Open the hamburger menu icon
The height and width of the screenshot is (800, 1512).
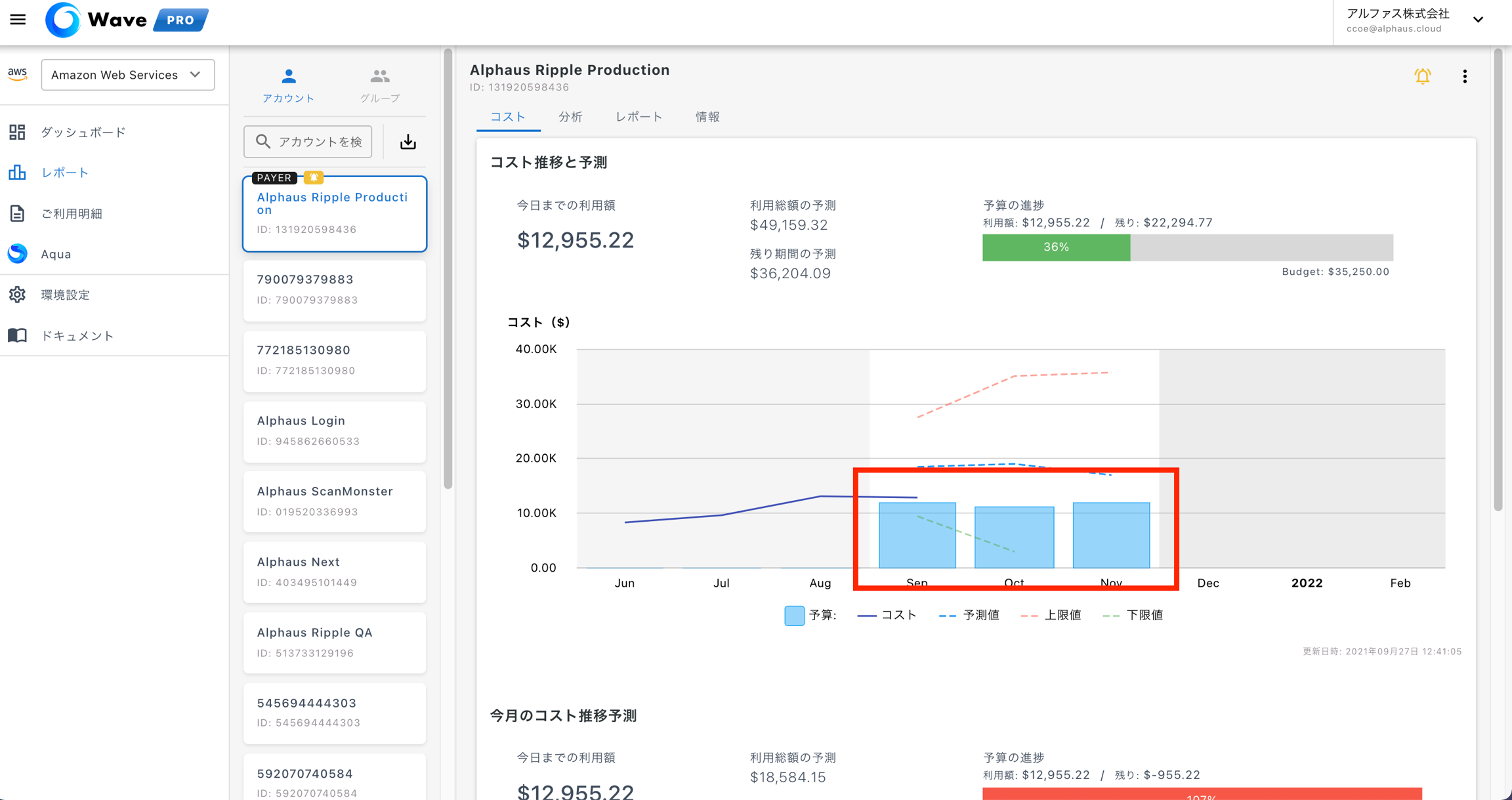pyautogui.click(x=18, y=20)
